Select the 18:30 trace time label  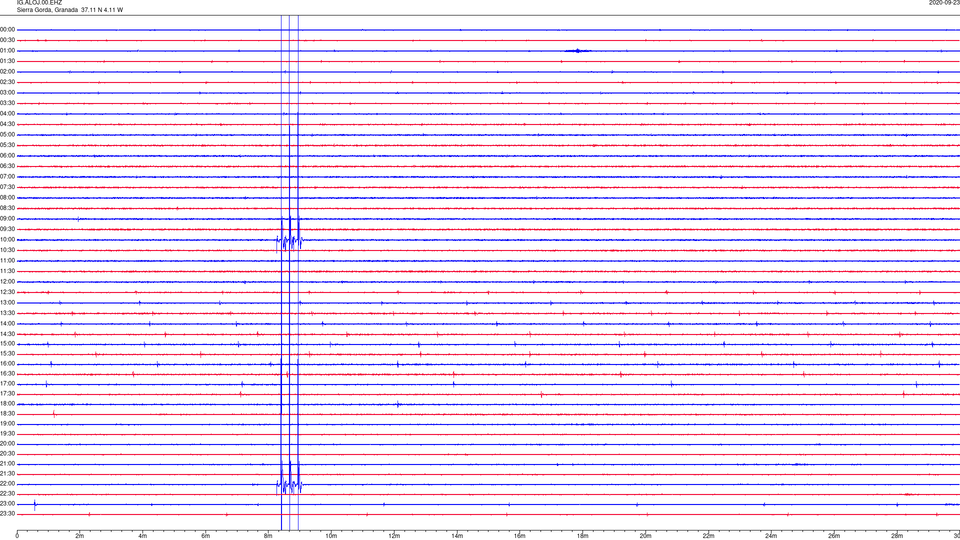[x=8, y=414]
